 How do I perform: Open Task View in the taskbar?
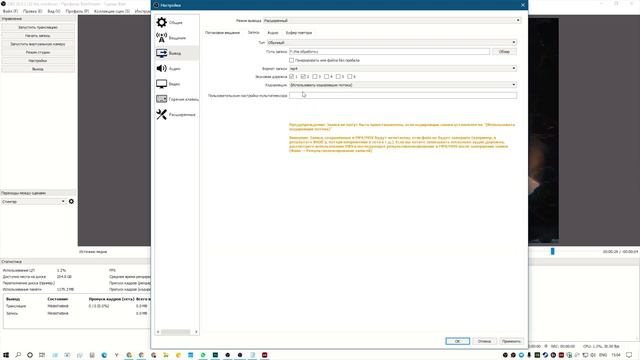[x=42, y=355]
